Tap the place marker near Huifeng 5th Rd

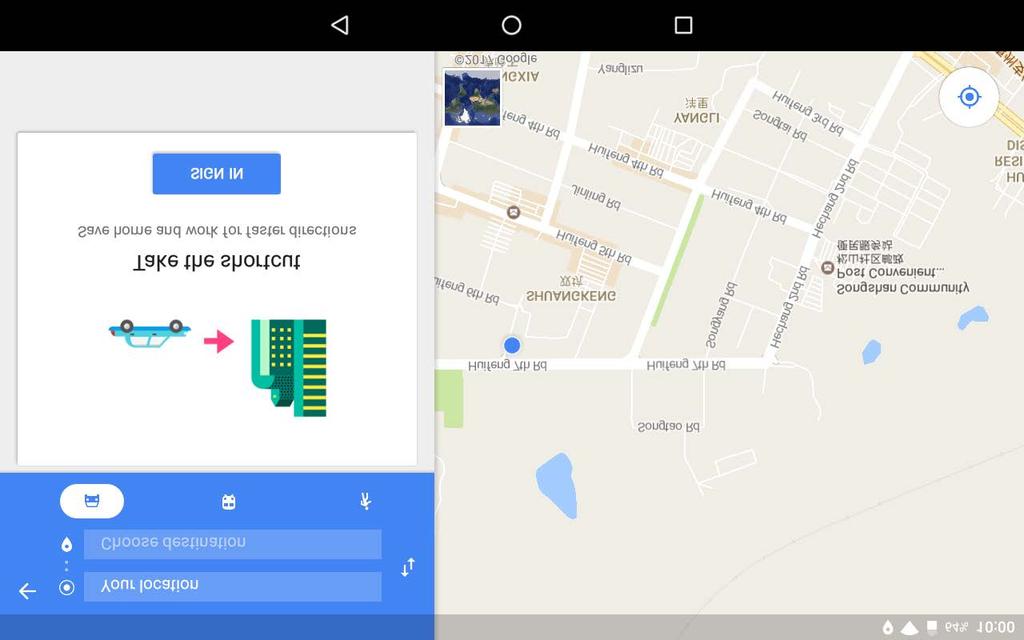click(513, 212)
